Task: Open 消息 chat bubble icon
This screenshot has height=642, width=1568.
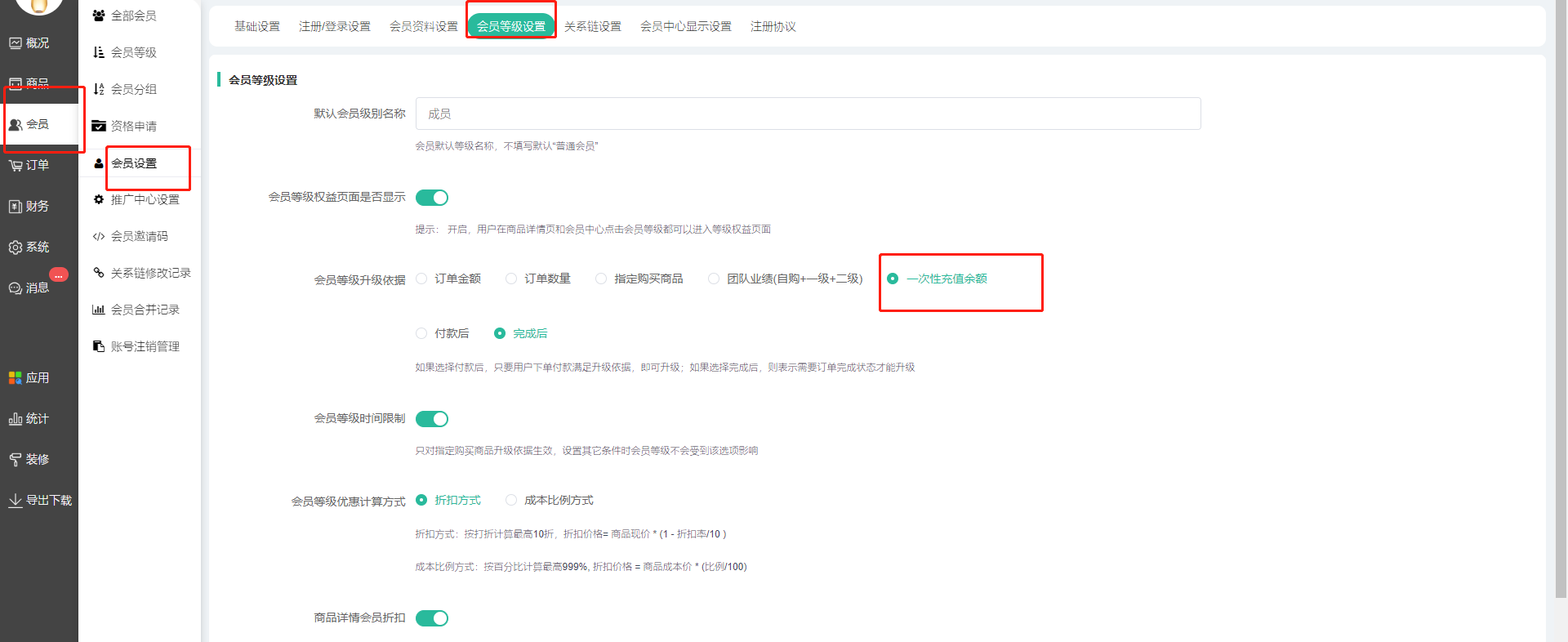Action: click(x=16, y=288)
